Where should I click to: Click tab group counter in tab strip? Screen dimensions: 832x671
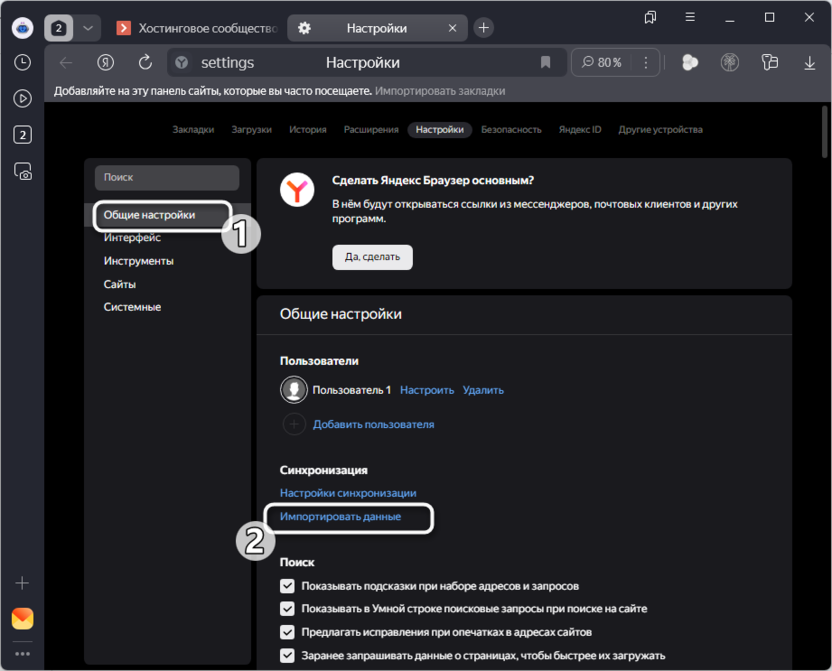[58, 28]
